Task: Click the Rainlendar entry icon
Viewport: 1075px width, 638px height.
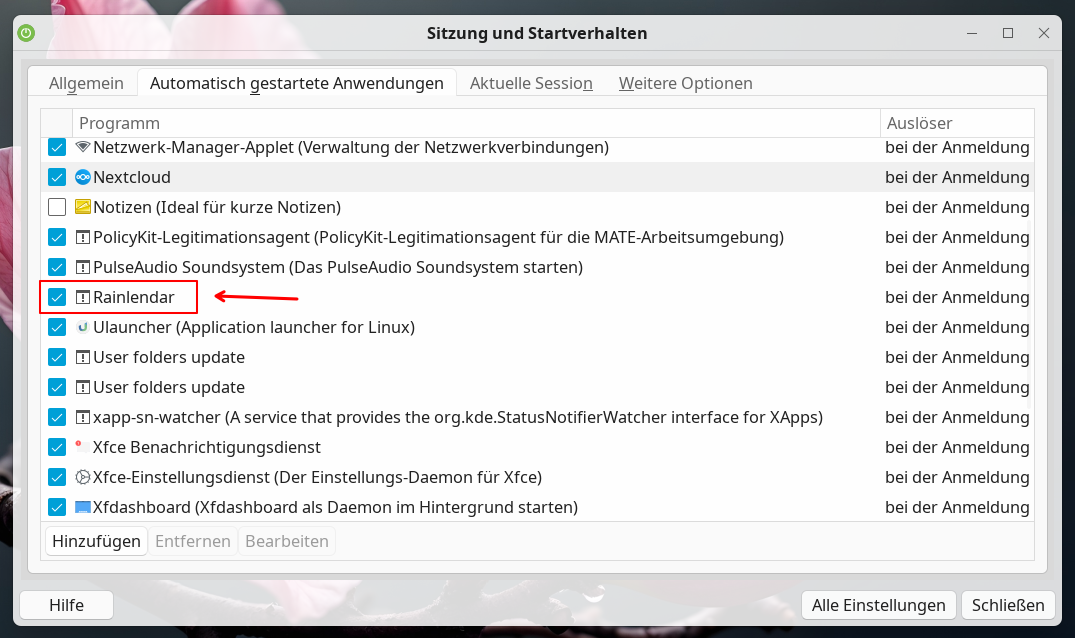Action: coord(83,298)
